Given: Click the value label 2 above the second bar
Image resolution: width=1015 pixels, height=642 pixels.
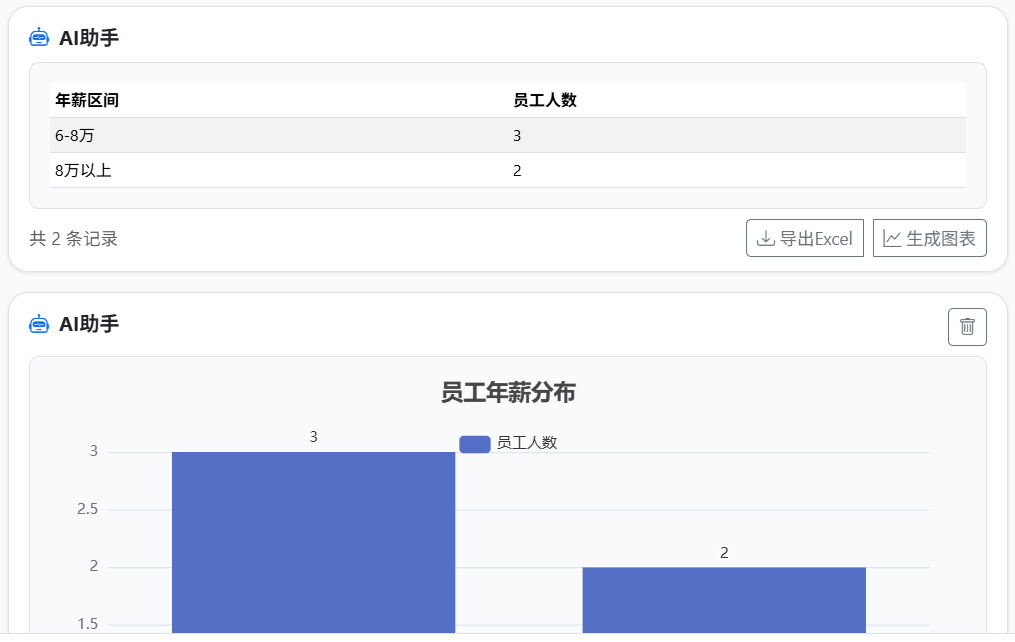Looking at the screenshot, I should [723, 551].
